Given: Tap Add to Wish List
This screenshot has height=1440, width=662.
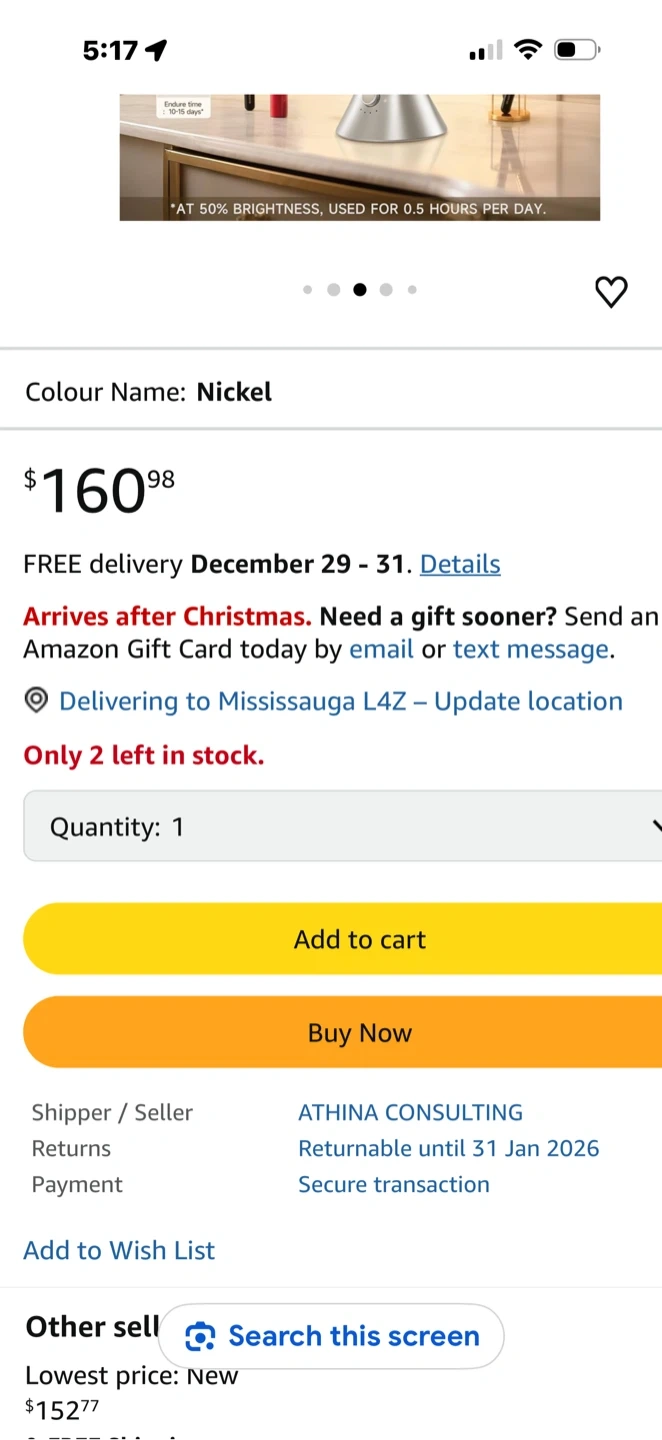Looking at the screenshot, I should point(119,1250).
